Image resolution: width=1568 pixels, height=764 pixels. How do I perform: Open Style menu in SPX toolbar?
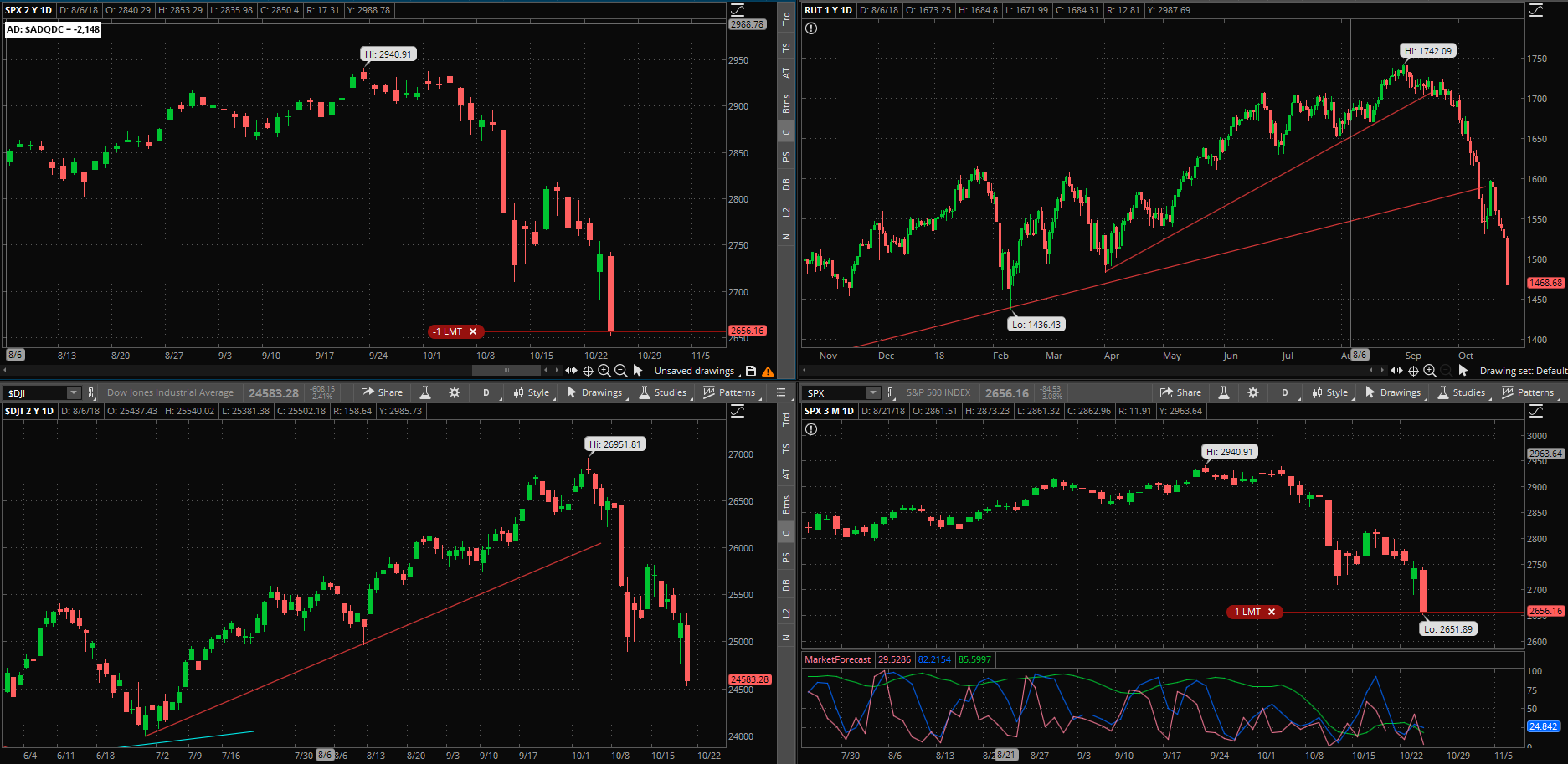pyautogui.click(x=1331, y=392)
